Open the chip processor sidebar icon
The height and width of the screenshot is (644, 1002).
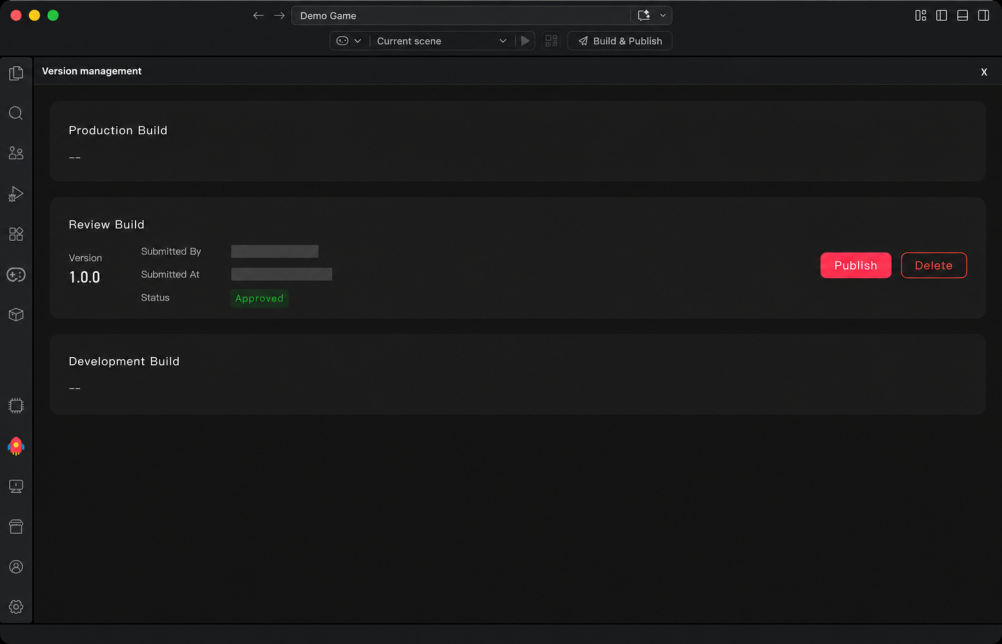16,406
